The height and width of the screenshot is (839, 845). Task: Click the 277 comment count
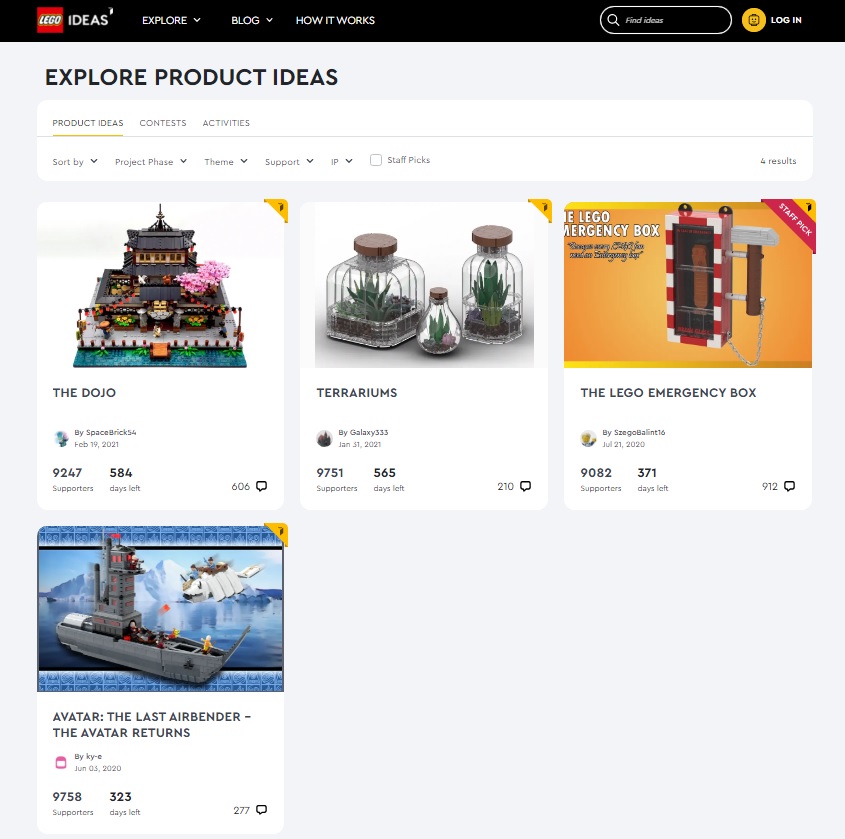(x=241, y=810)
